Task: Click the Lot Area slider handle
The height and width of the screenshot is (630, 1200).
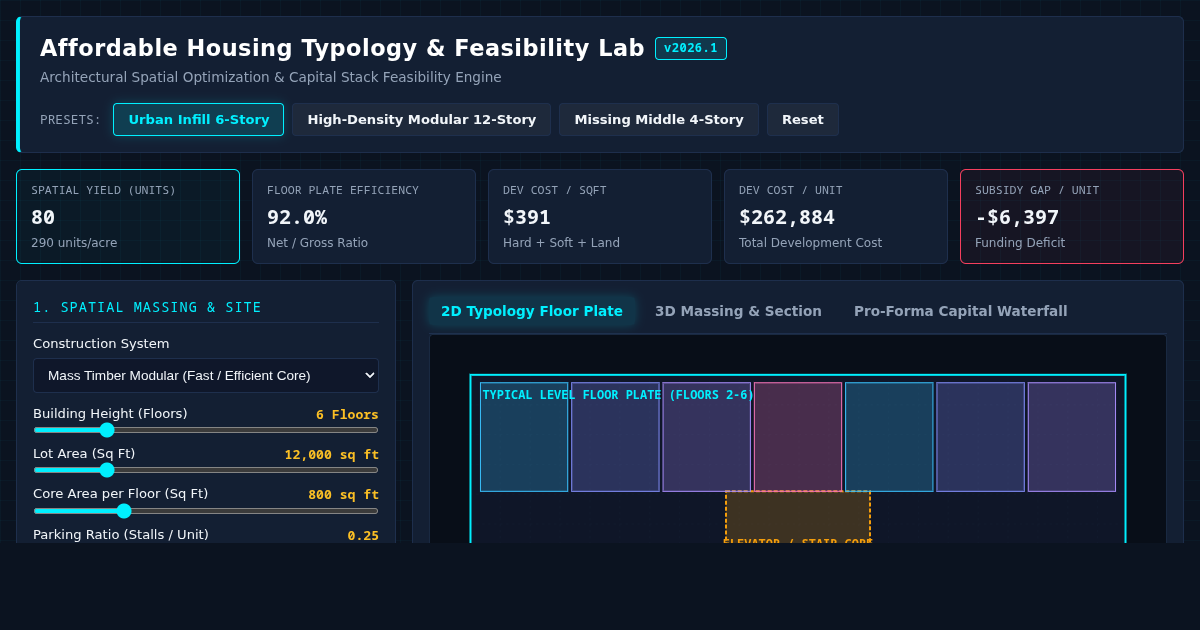Action: click(x=107, y=470)
